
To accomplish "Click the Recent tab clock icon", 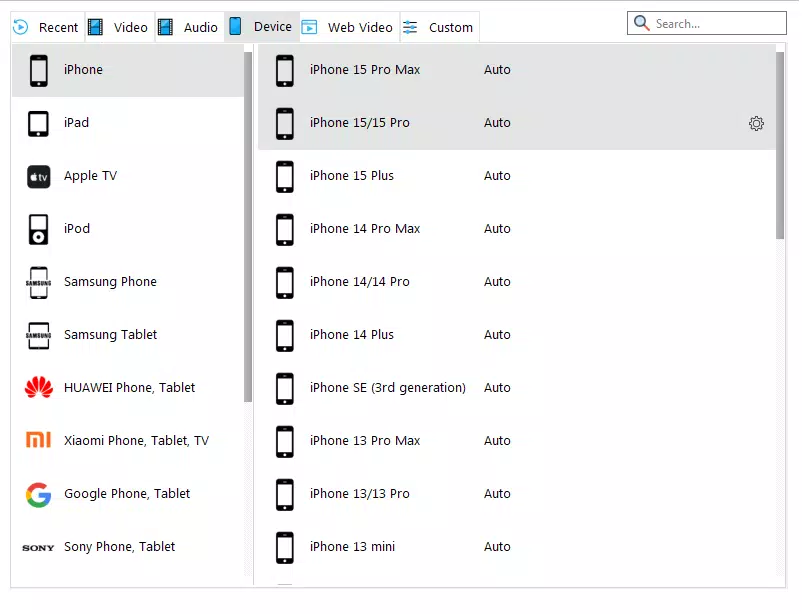I will tap(20, 27).
